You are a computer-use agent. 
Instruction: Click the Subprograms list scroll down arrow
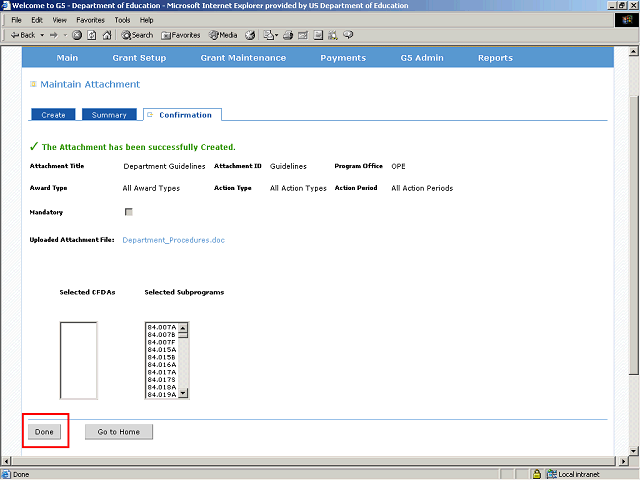[x=183, y=393]
